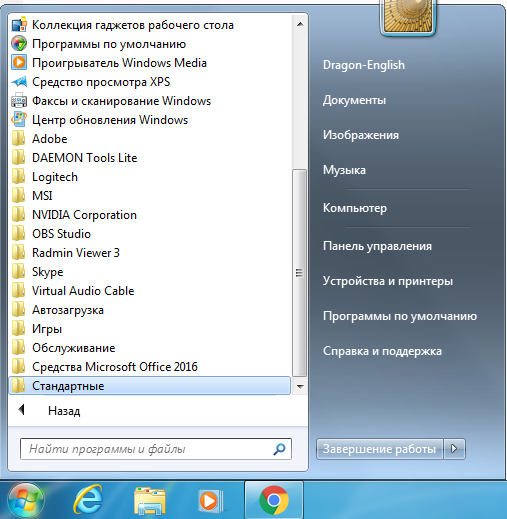Click the text Игры
The height and width of the screenshot is (519, 507).
[x=47, y=329]
